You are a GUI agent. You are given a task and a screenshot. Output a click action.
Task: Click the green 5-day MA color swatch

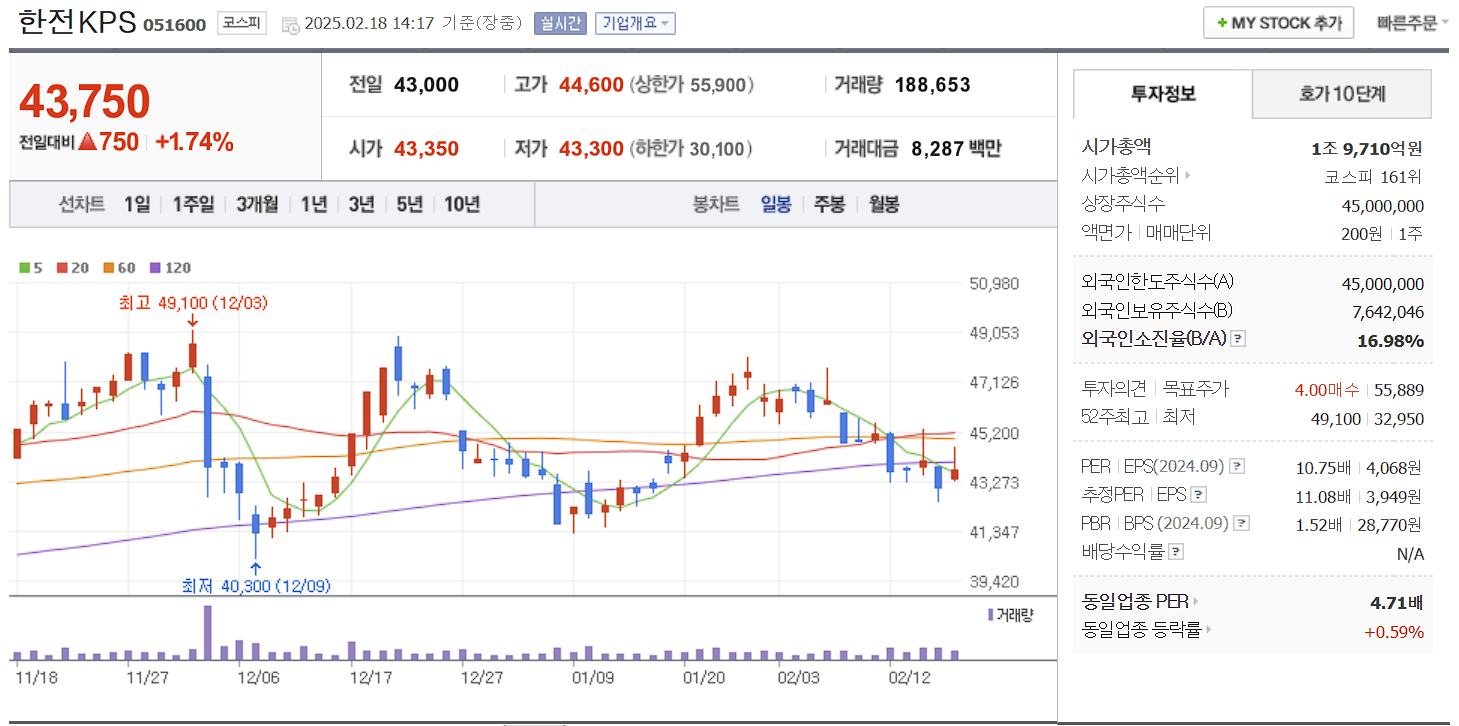pos(22,267)
